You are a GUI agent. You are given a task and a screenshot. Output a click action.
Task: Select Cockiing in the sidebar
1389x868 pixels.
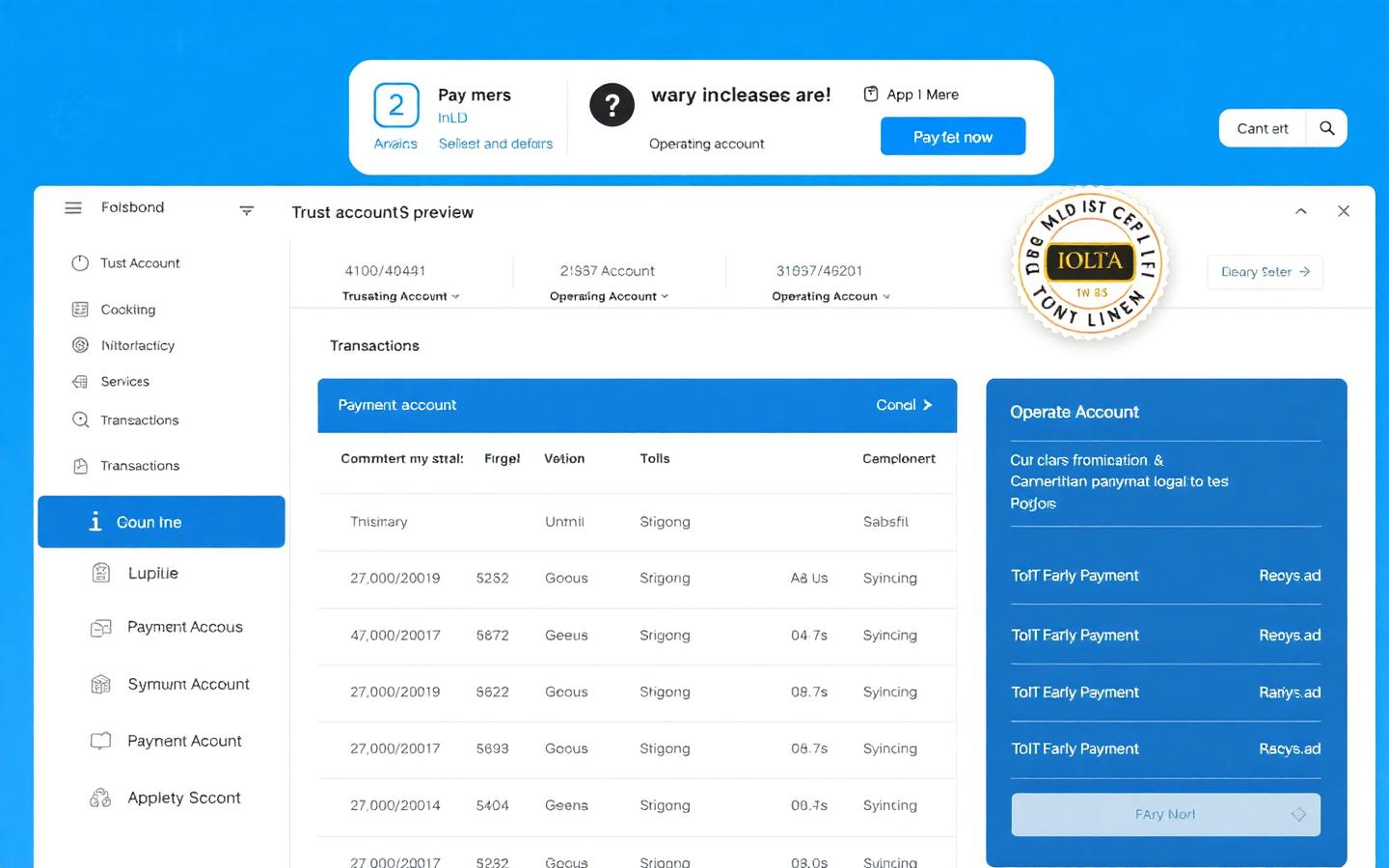127,310
